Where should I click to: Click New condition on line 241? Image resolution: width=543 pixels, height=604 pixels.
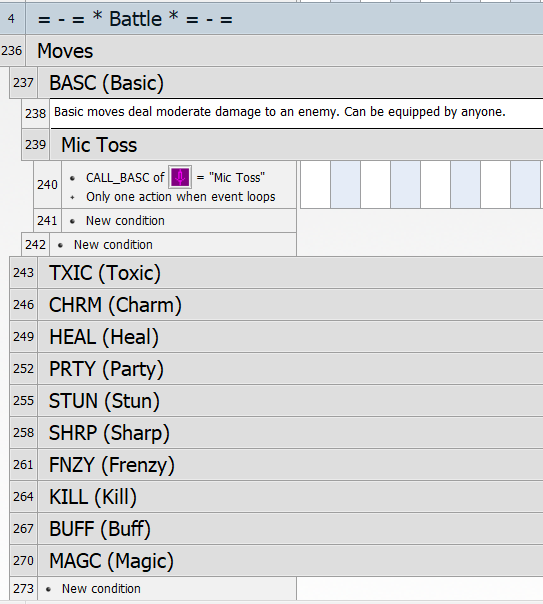[x=125, y=221]
